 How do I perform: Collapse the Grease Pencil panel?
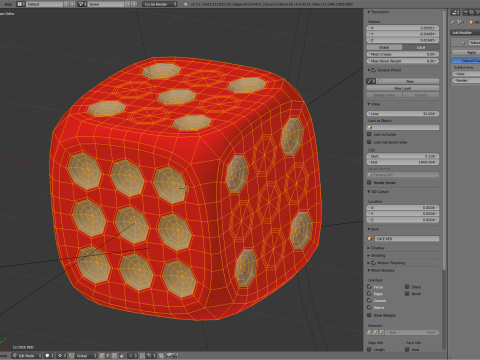point(369,70)
